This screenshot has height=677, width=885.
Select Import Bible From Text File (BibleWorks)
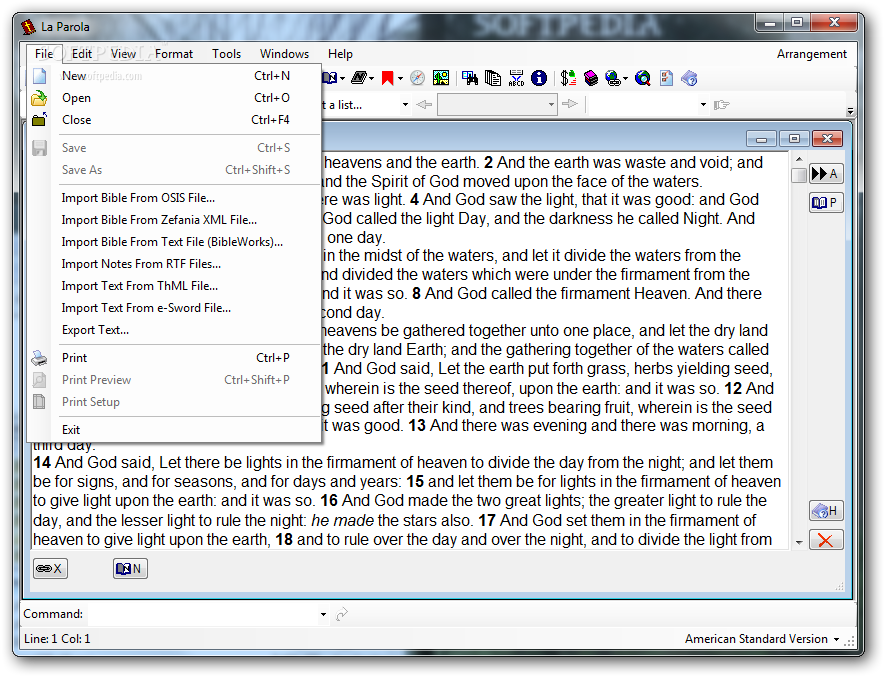(x=175, y=242)
